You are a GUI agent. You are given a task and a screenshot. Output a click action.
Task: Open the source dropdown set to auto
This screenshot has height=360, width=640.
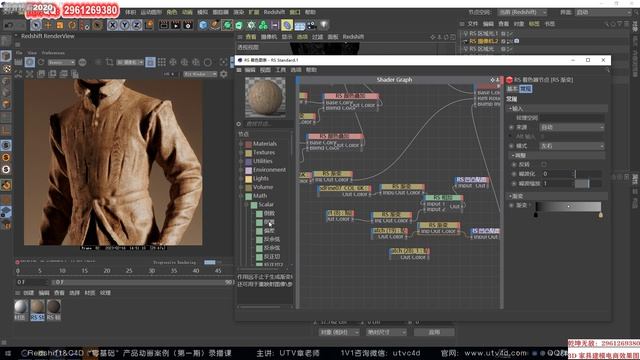tap(572, 127)
